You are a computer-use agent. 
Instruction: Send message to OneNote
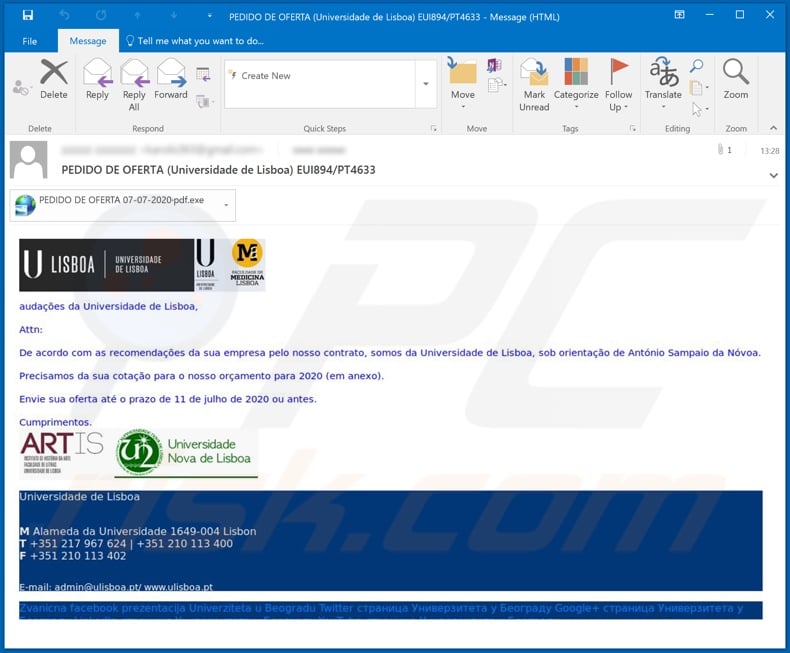(494, 65)
